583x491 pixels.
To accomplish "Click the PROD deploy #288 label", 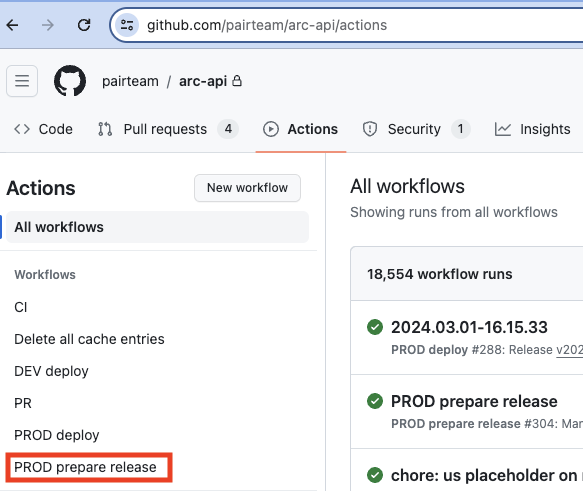I will click(429, 350).
